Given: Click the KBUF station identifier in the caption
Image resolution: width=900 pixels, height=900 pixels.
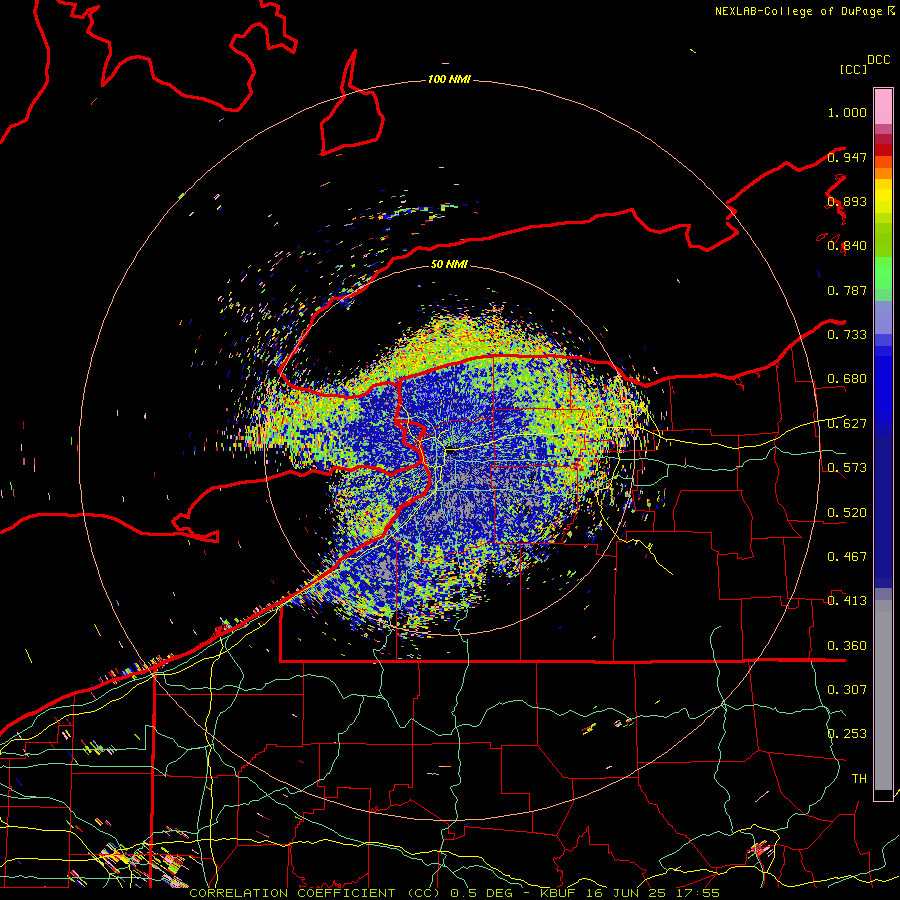Looking at the screenshot, I should (x=557, y=893).
